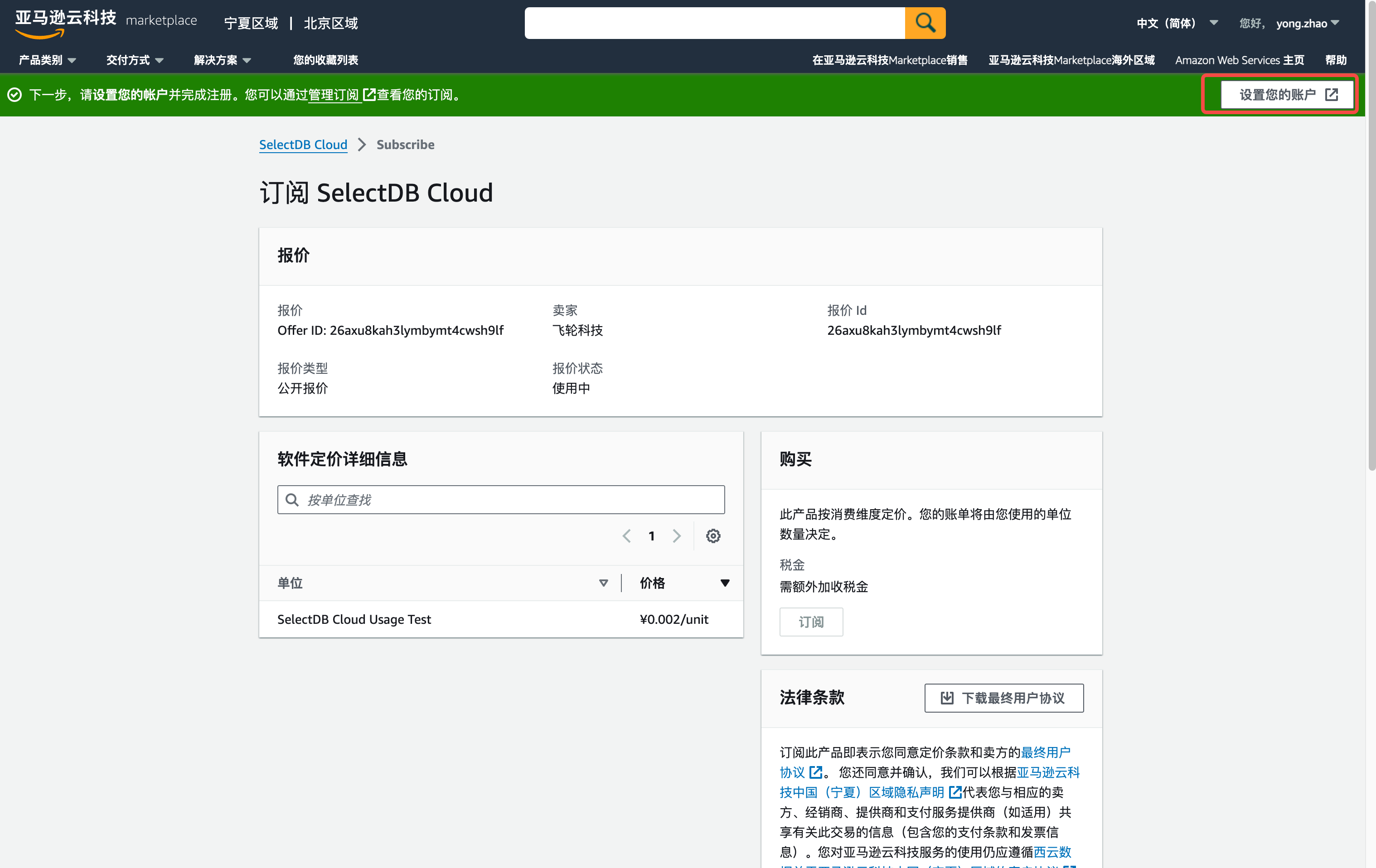Open table preferences gear icon
1376x868 pixels.
[x=712, y=535]
